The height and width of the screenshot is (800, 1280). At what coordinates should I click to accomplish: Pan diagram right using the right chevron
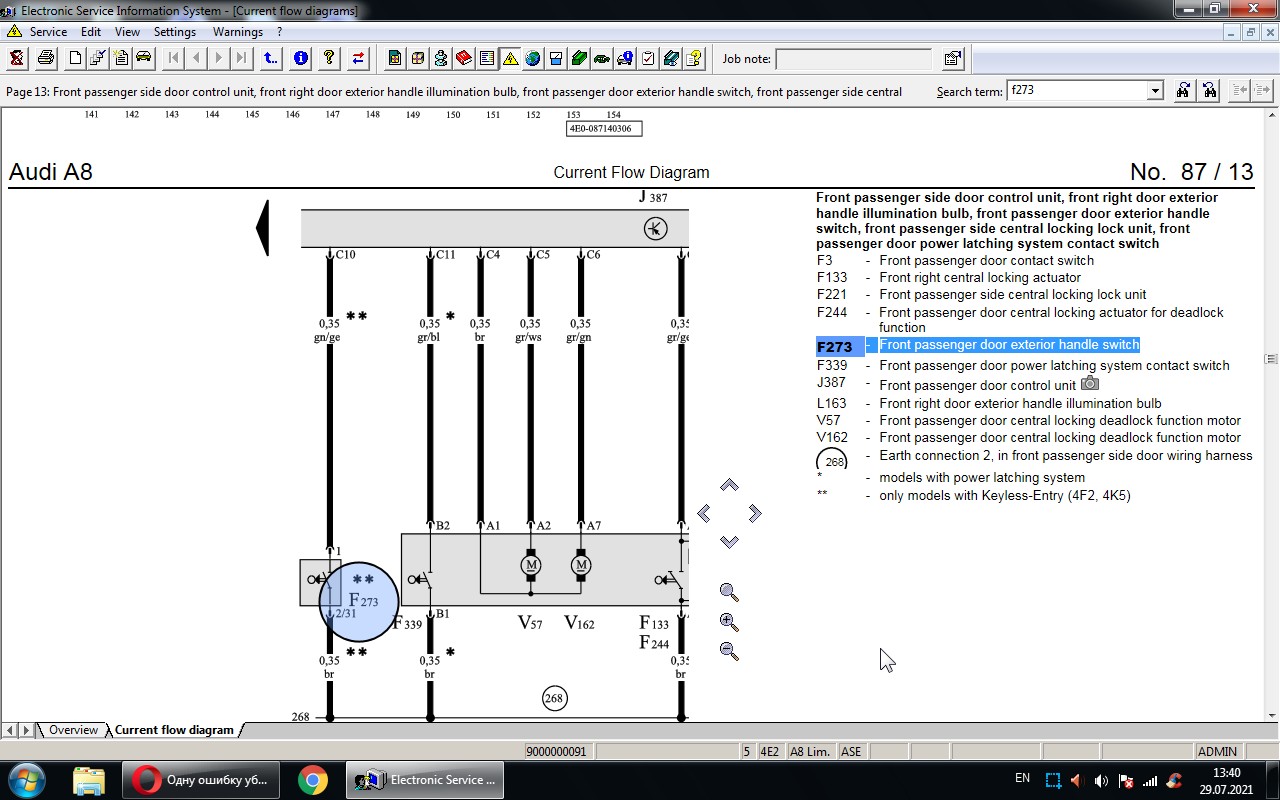coord(755,513)
